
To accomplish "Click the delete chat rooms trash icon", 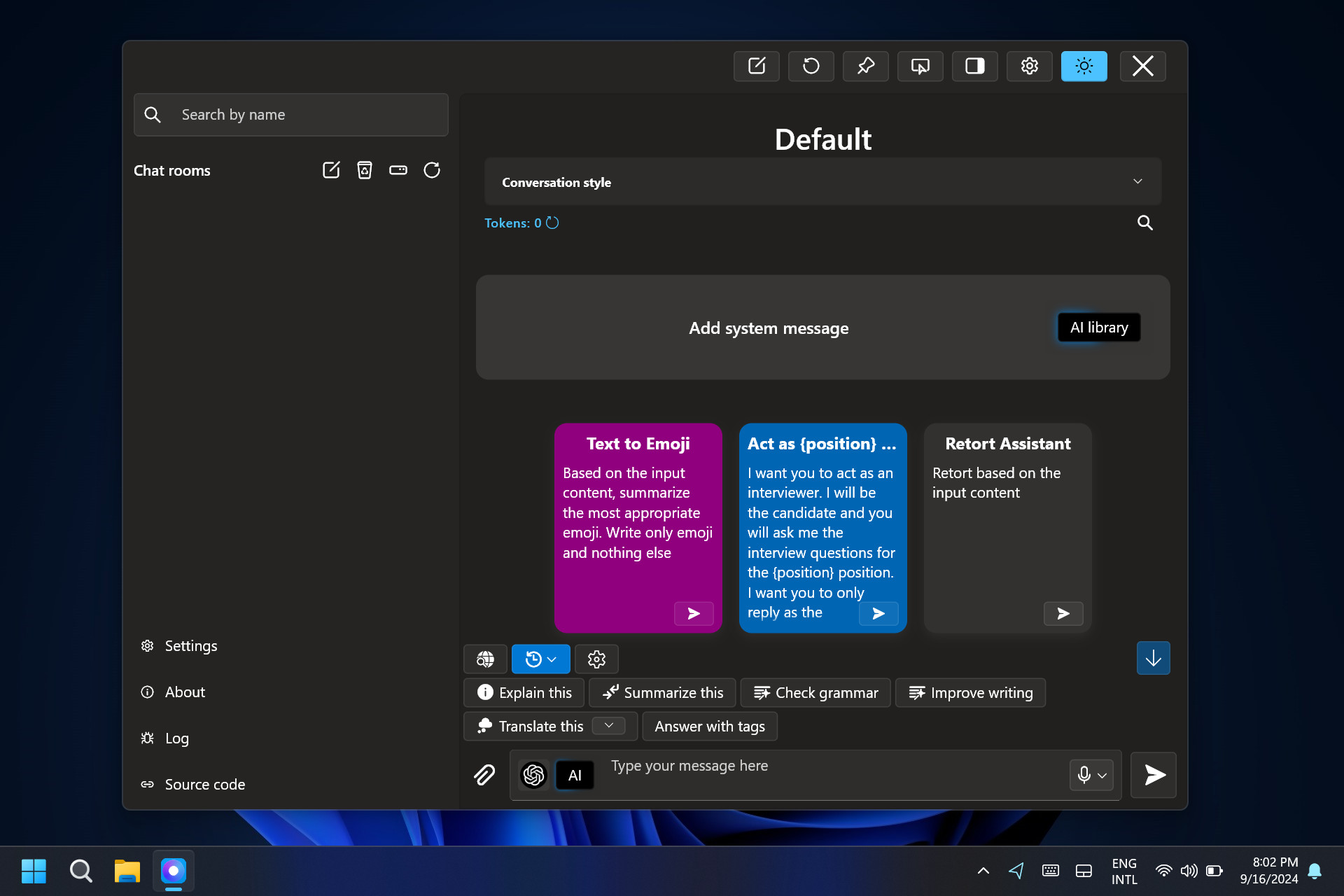I will tap(364, 170).
